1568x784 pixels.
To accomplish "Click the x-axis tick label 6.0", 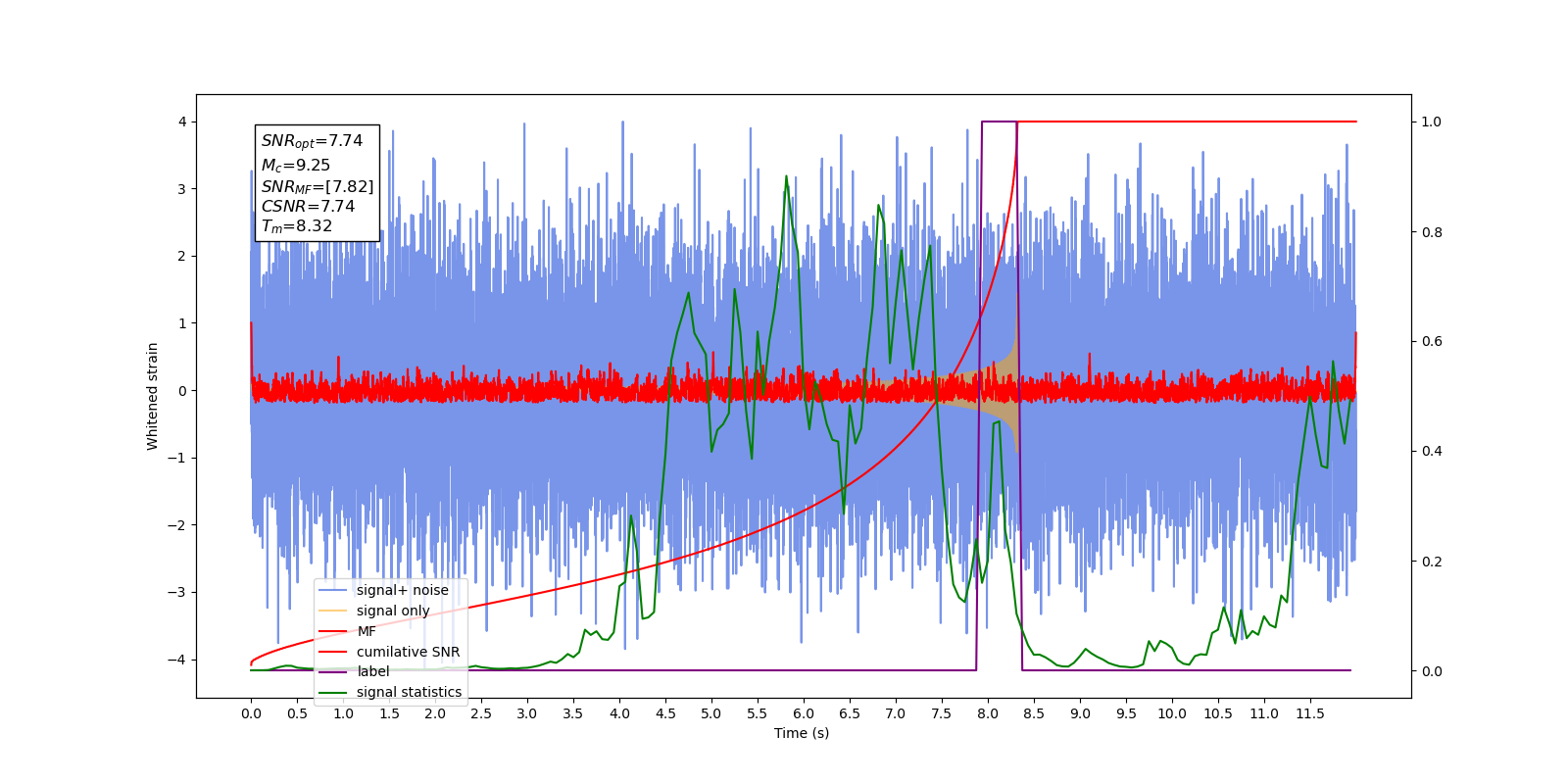I will coord(804,713).
